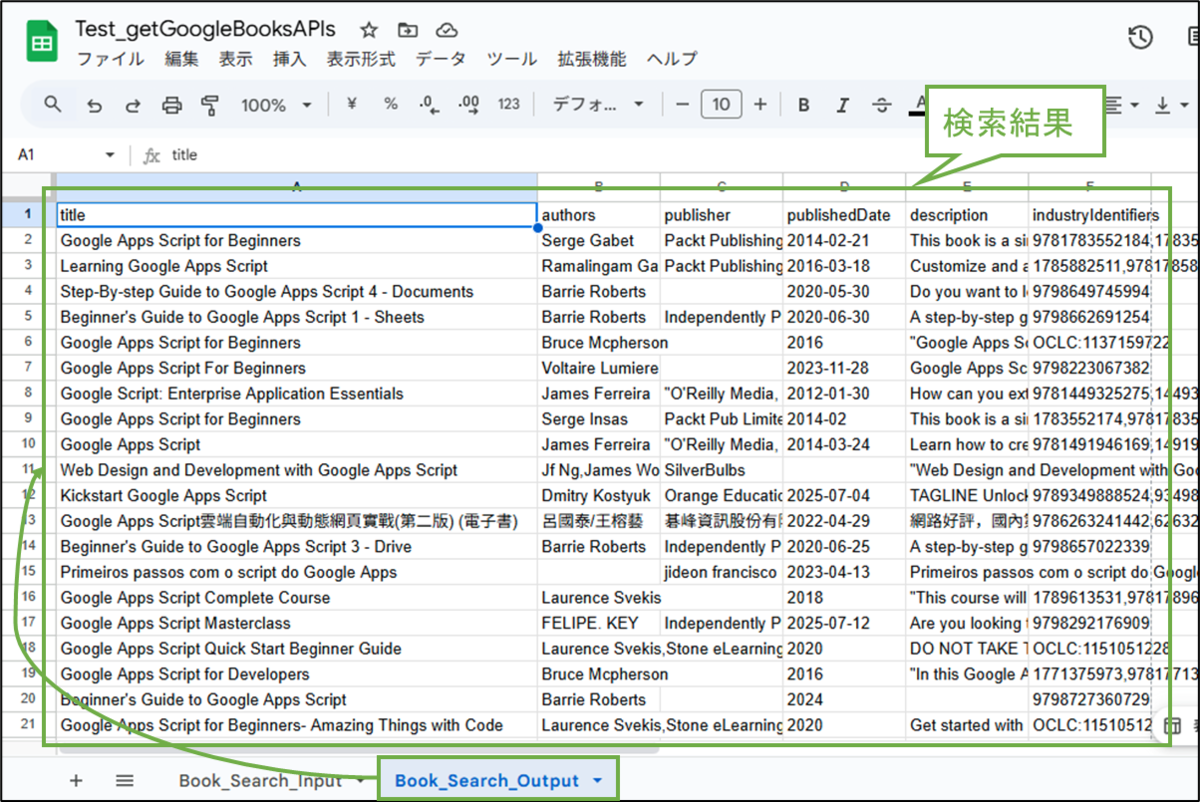The image size is (1200, 802).
Task: Select cell Google Apps Script Masterclass
Action: pyautogui.click(x=297, y=623)
